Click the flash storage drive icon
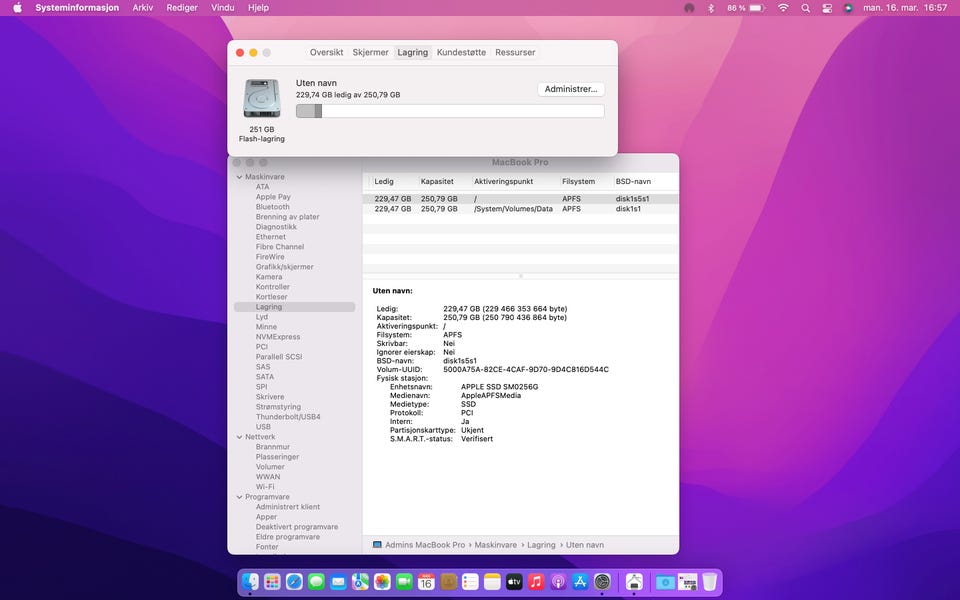This screenshot has width=960, height=600. click(x=261, y=98)
